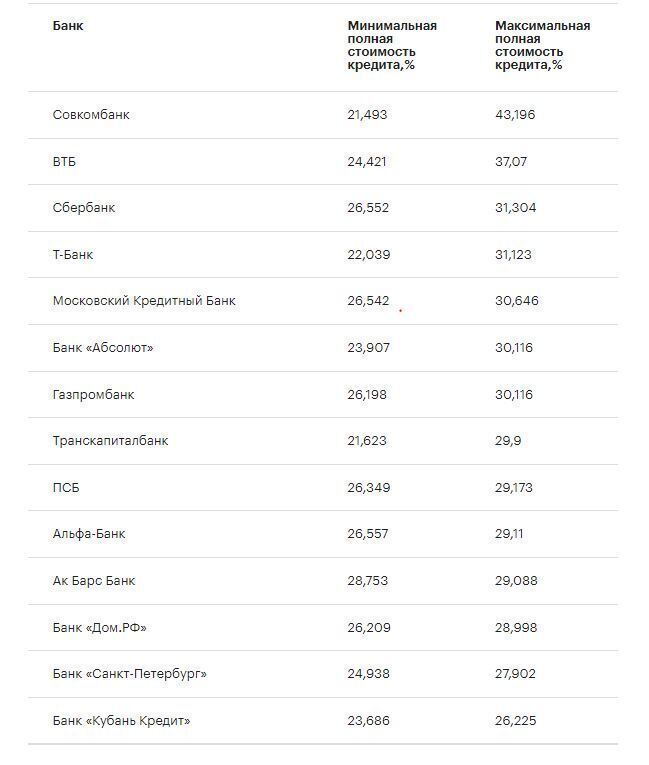Click the «Максимальная полная стоимость кредита» header
The height and width of the screenshot is (765, 649).
[x=542, y=45]
